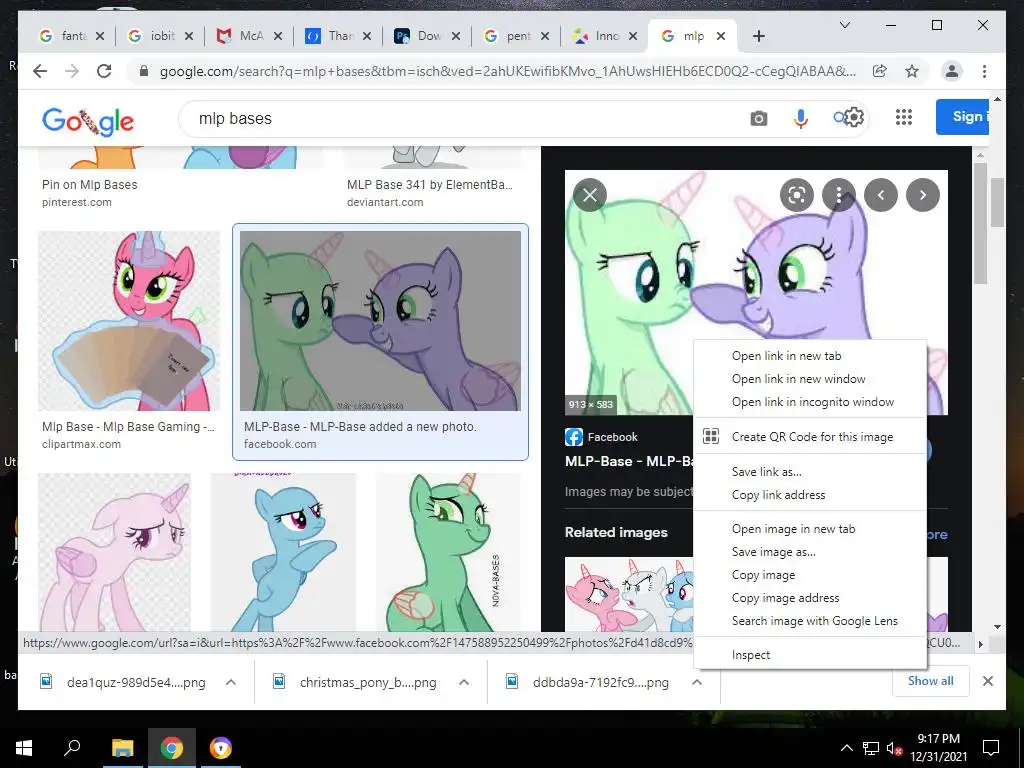Open Windows taskbar search
1024x768 pixels.
click(72, 748)
